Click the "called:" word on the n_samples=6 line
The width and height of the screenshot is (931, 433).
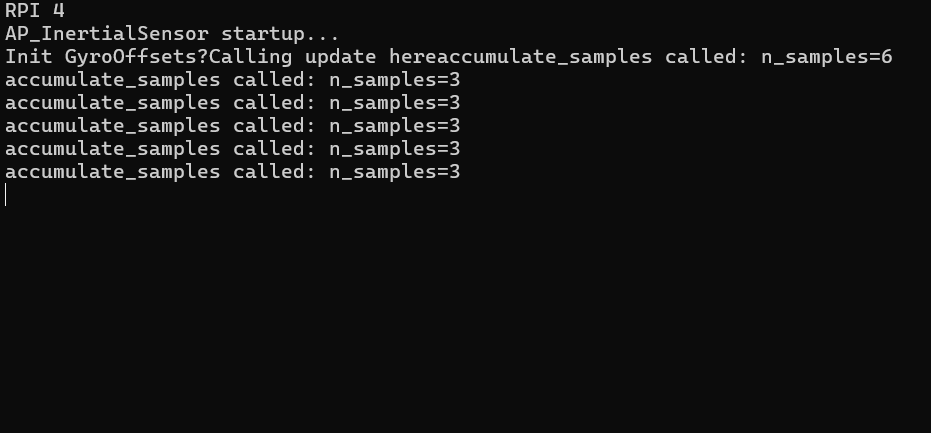point(708,57)
